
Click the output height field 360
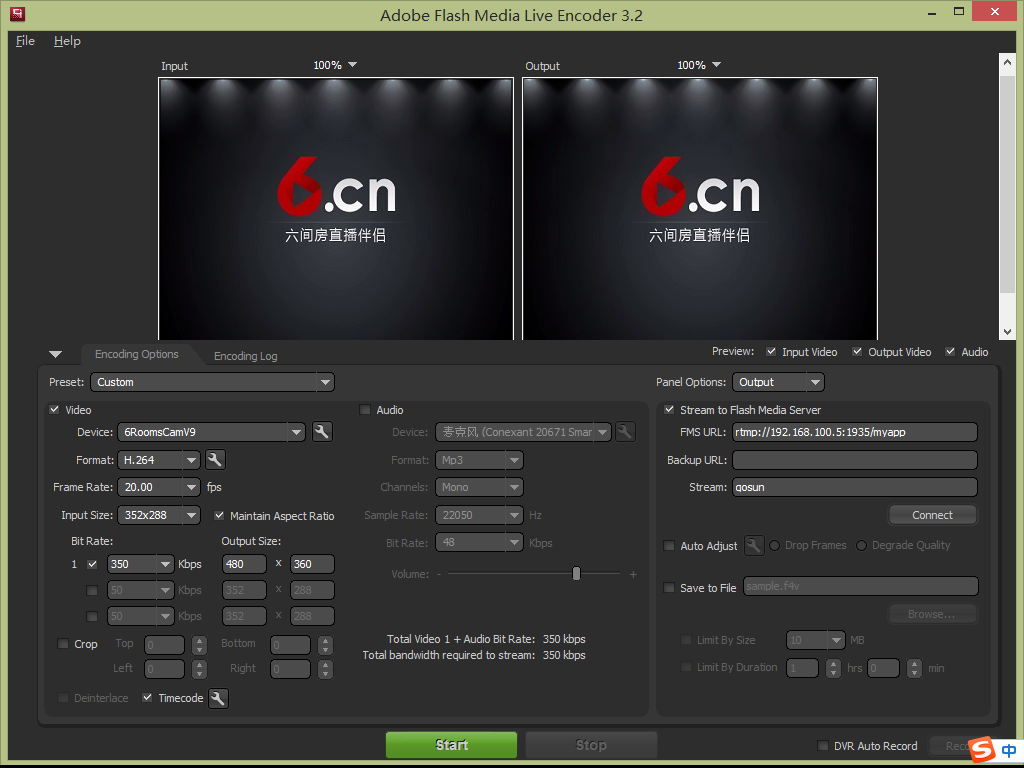(x=312, y=564)
